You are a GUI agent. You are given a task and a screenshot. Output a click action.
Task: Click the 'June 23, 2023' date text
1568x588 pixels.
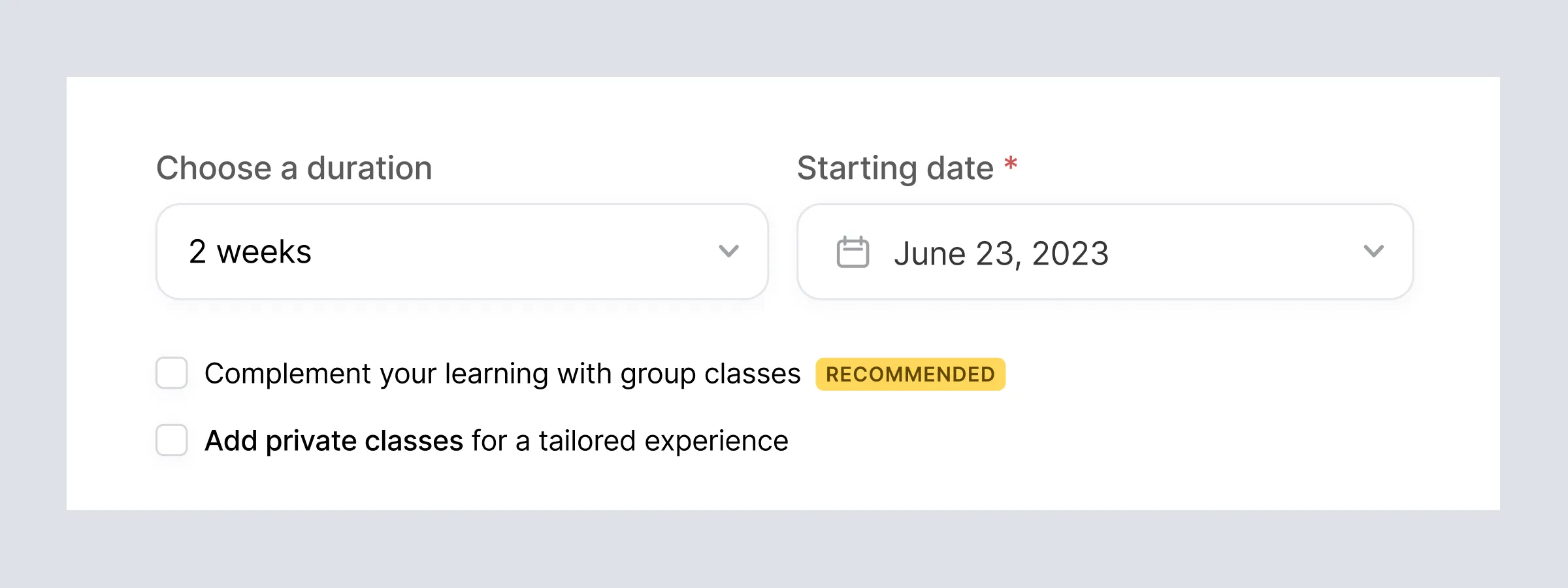click(x=1001, y=253)
